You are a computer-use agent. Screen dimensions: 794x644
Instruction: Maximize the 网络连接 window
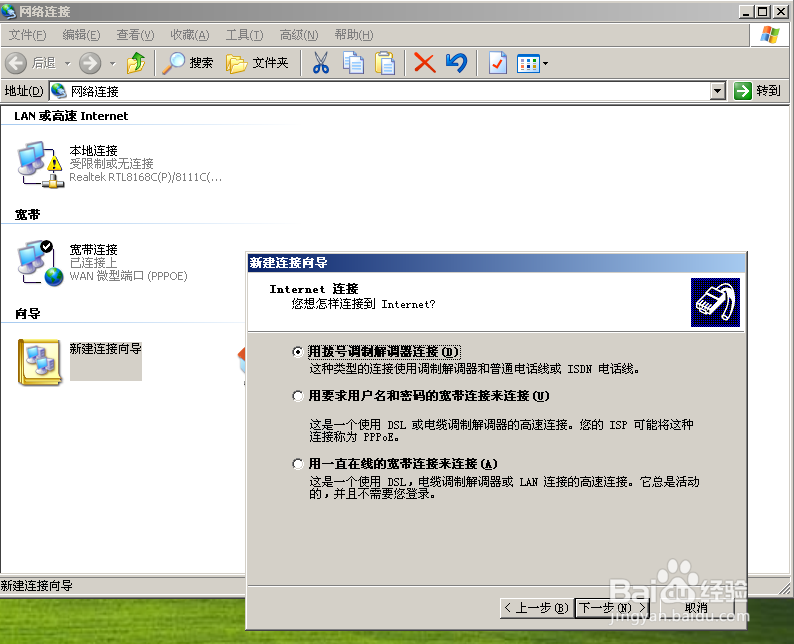[763, 11]
